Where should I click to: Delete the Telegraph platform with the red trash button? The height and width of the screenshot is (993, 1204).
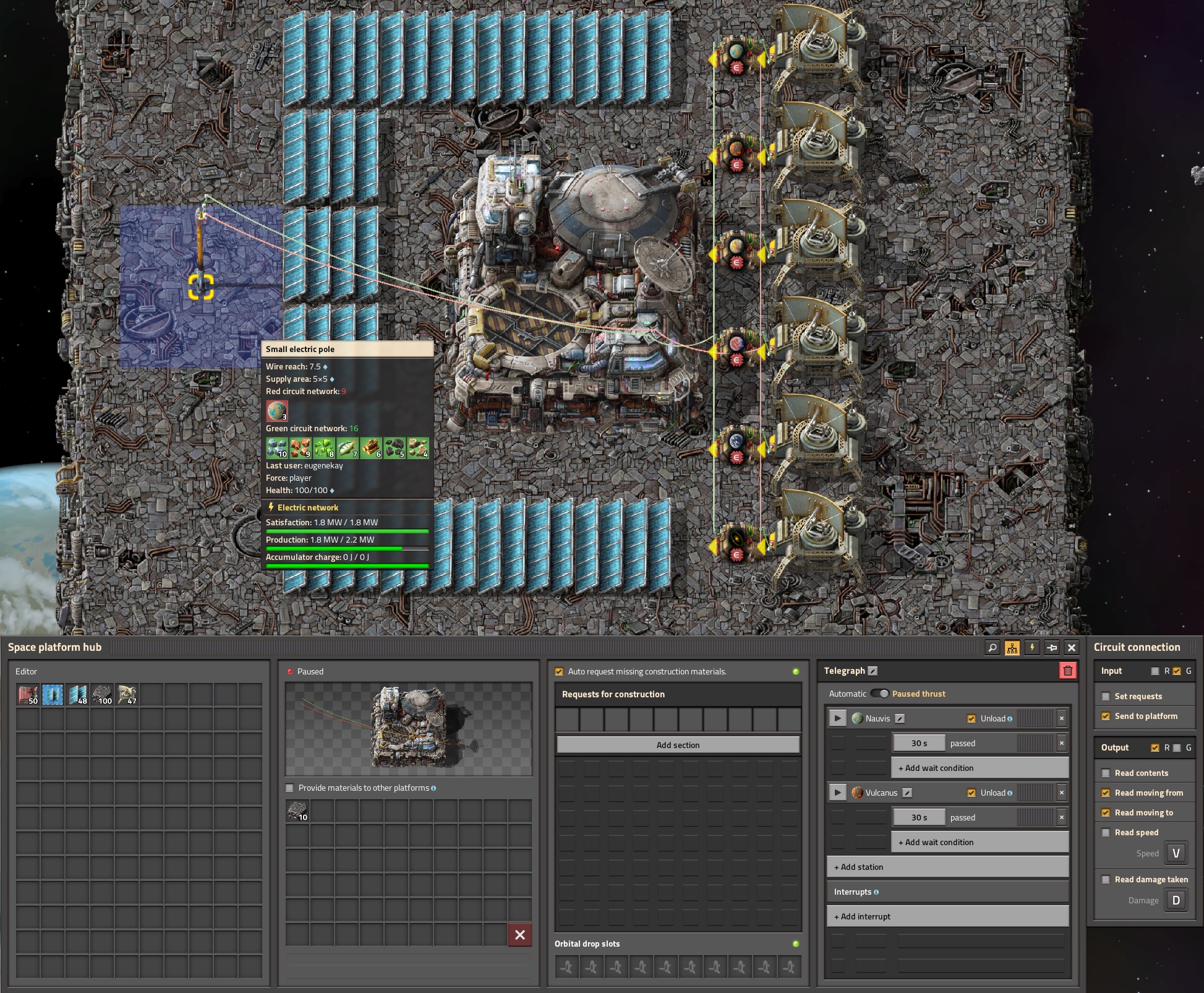point(1068,671)
